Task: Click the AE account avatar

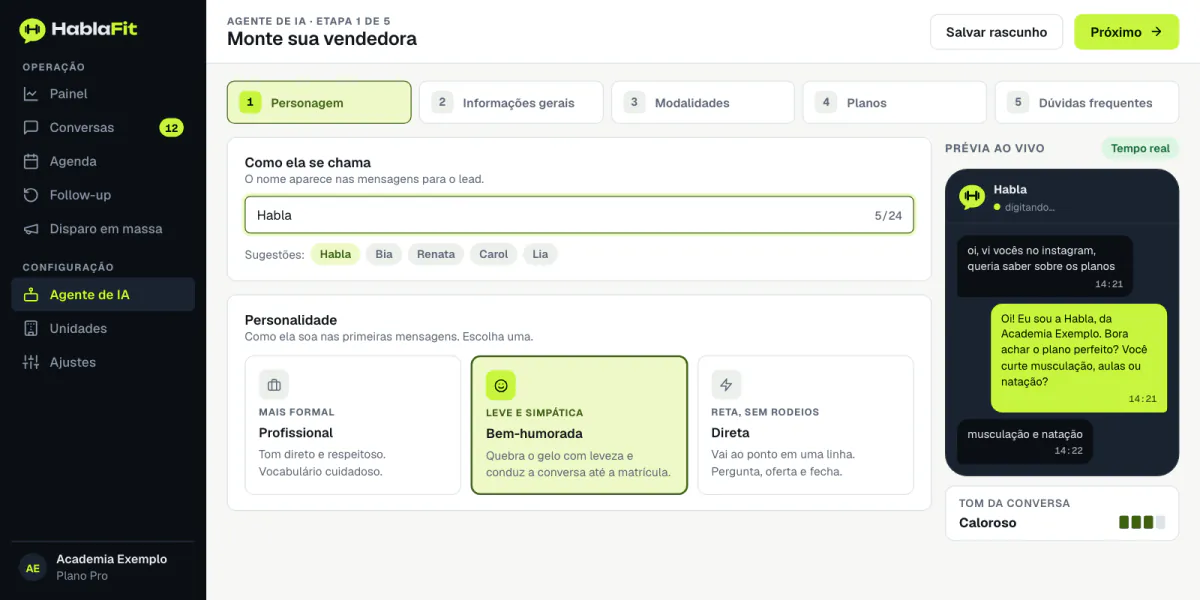Action: pos(33,568)
